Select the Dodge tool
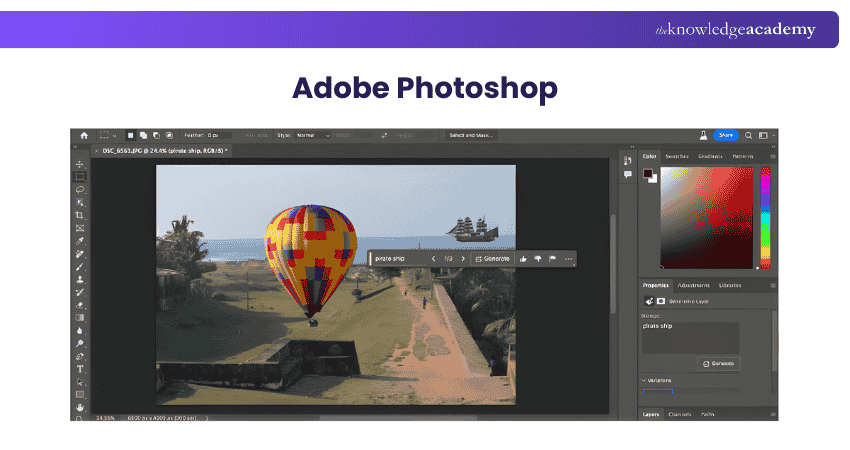Image resolution: width=850 pixels, height=450 pixels. (x=80, y=344)
